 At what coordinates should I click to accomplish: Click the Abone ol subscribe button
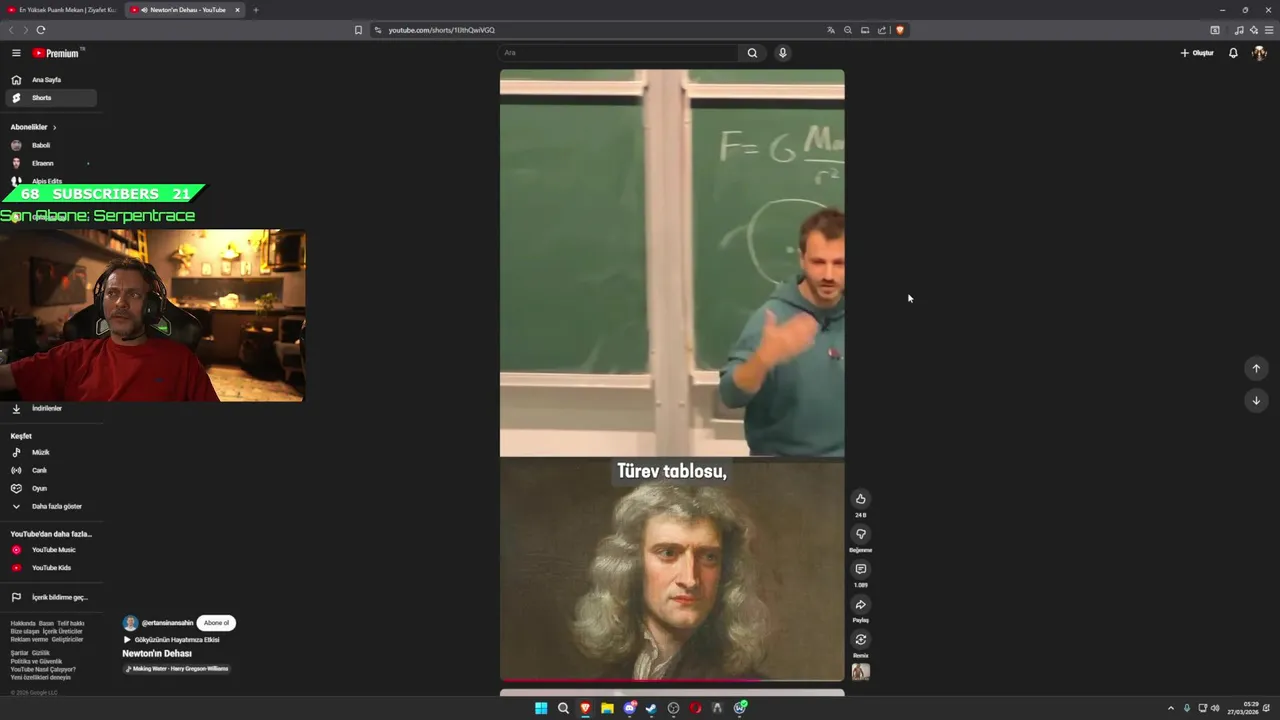[216, 623]
